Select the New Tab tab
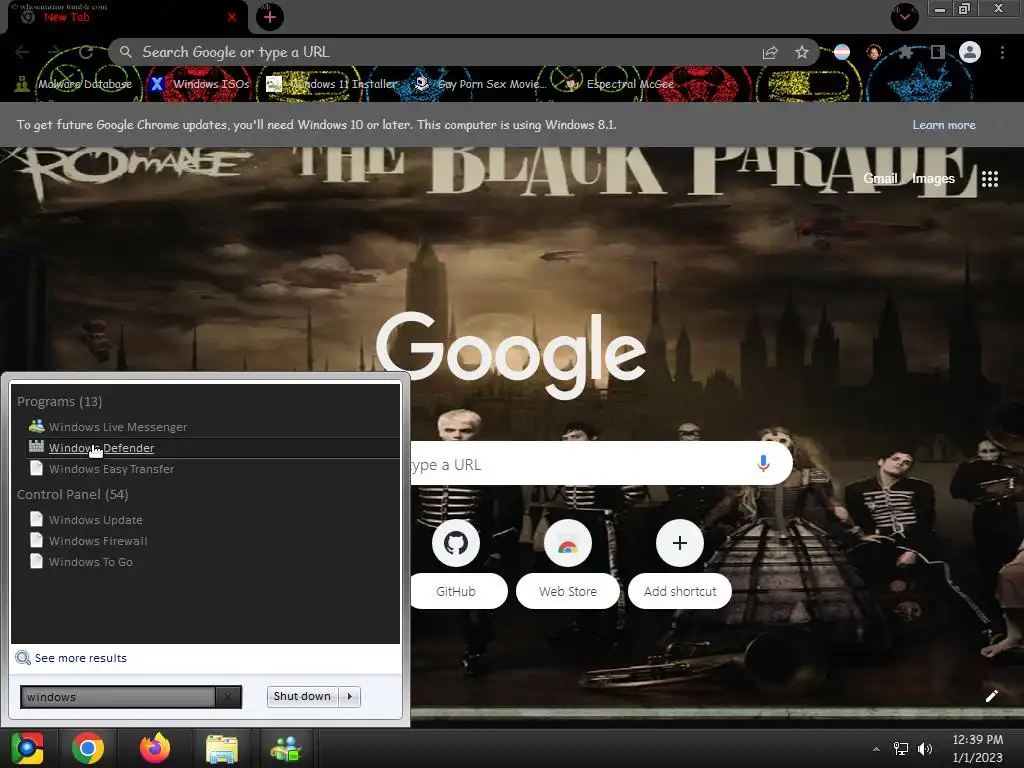 click(124, 18)
